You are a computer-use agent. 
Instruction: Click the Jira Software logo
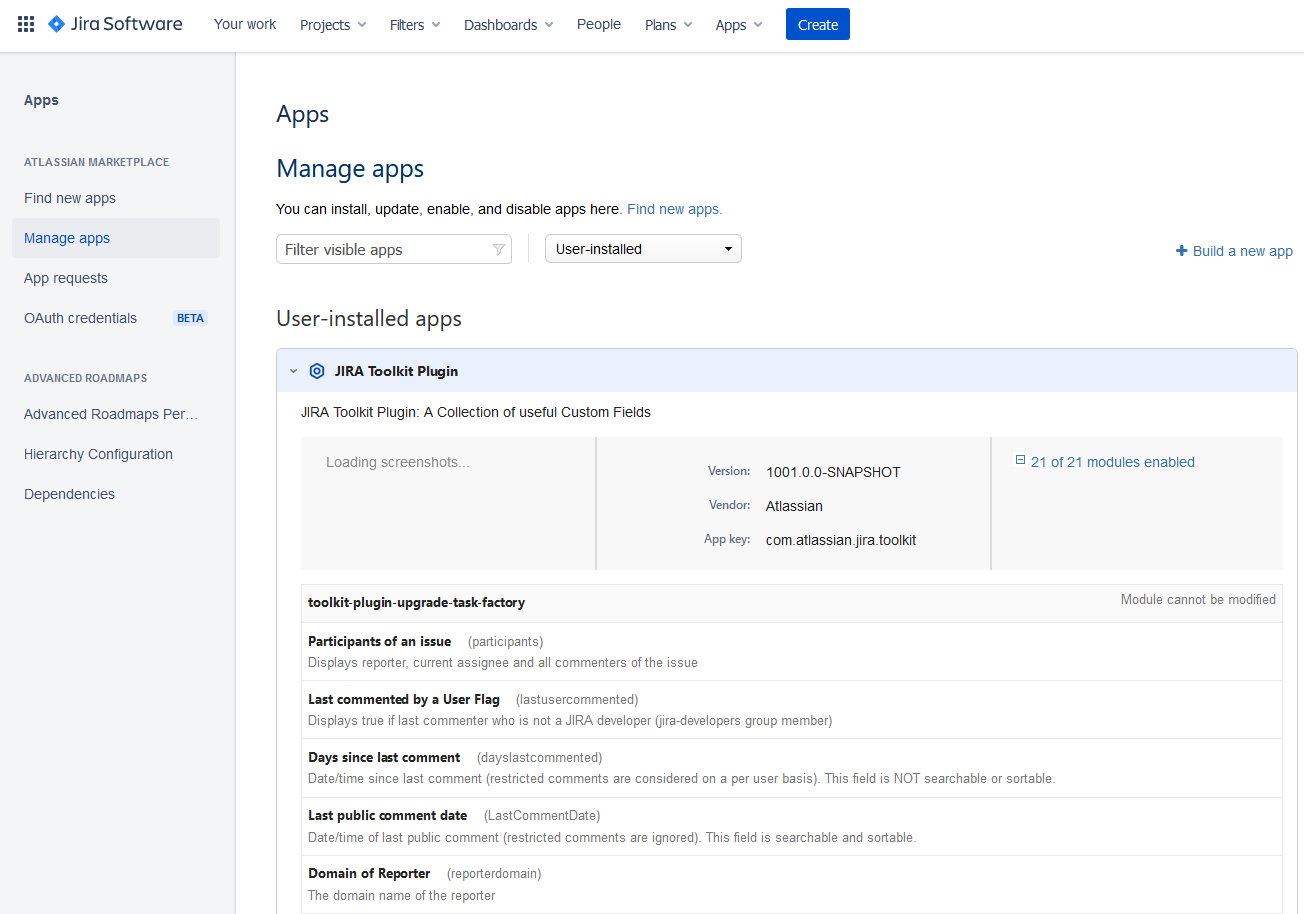click(x=115, y=24)
